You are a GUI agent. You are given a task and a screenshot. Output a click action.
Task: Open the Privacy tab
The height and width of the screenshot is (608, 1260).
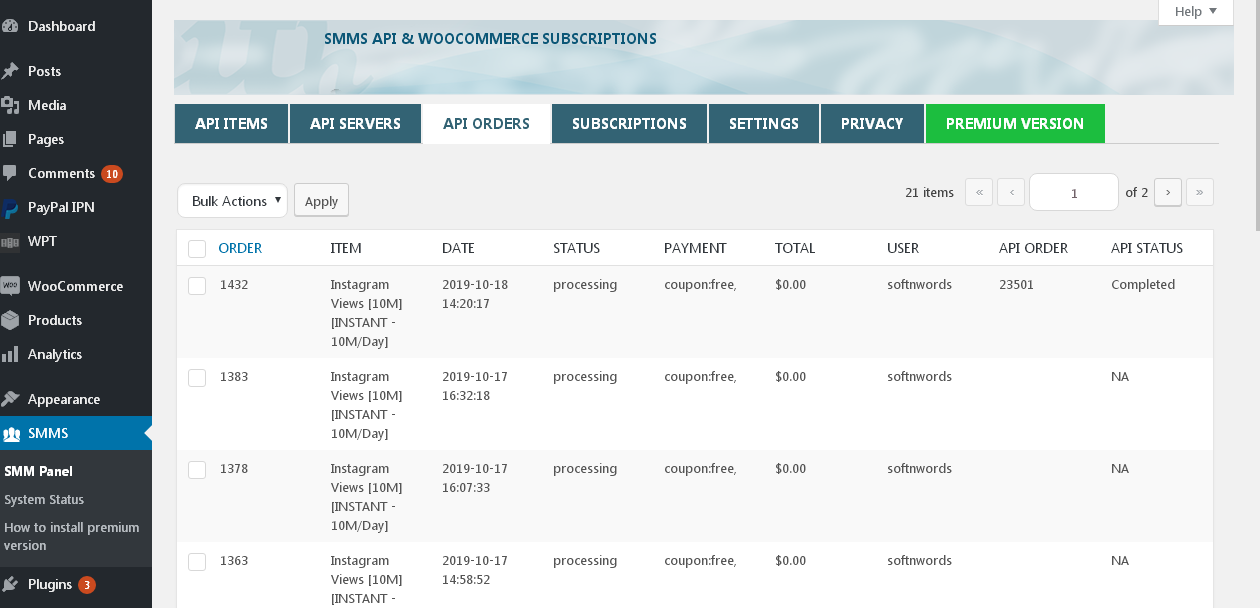(872, 124)
